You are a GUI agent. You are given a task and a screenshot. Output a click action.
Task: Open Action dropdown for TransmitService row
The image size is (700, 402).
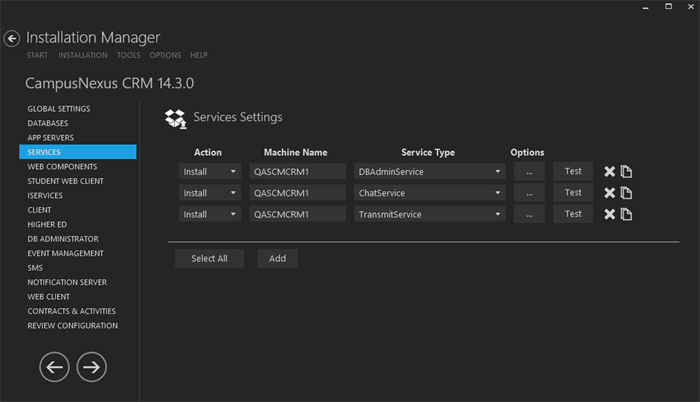point(210,214)
